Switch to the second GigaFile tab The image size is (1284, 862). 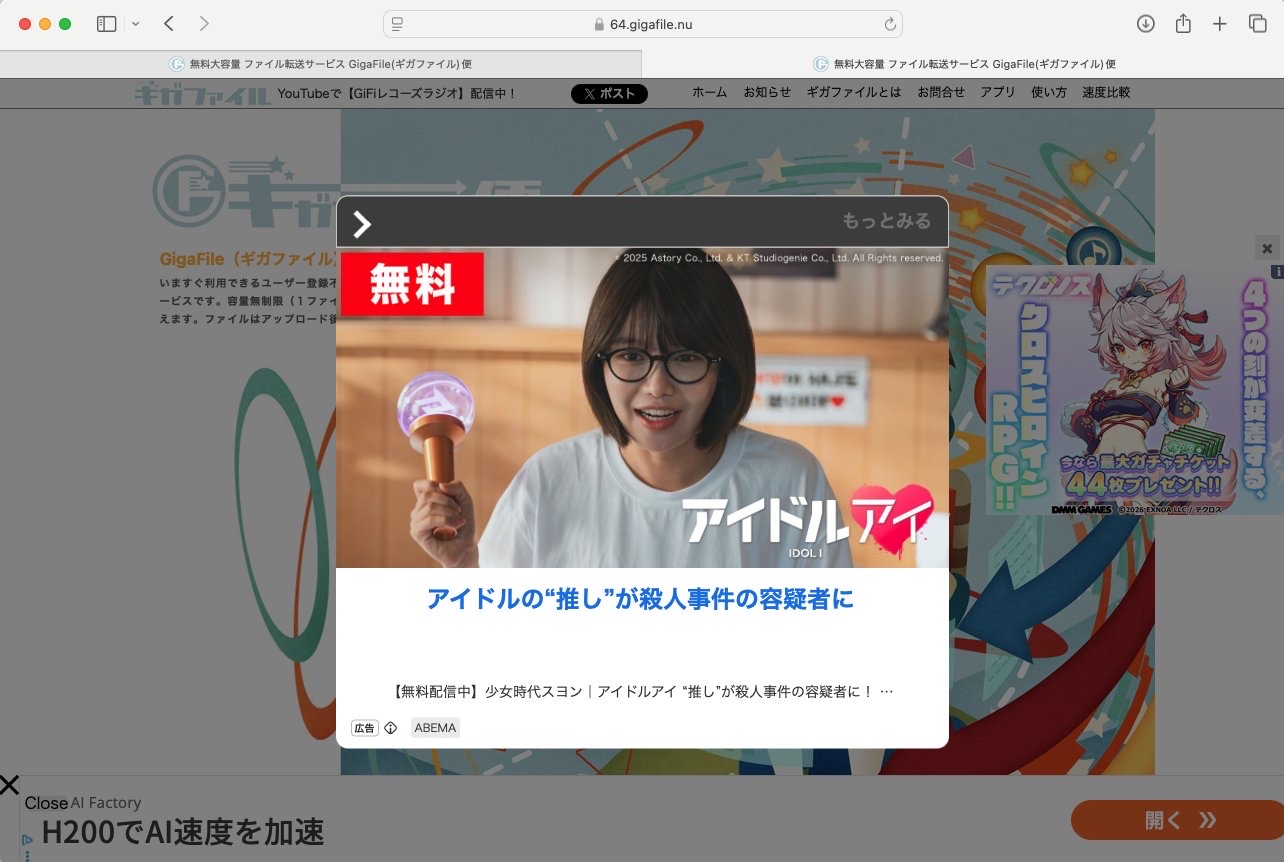(963, 64)
